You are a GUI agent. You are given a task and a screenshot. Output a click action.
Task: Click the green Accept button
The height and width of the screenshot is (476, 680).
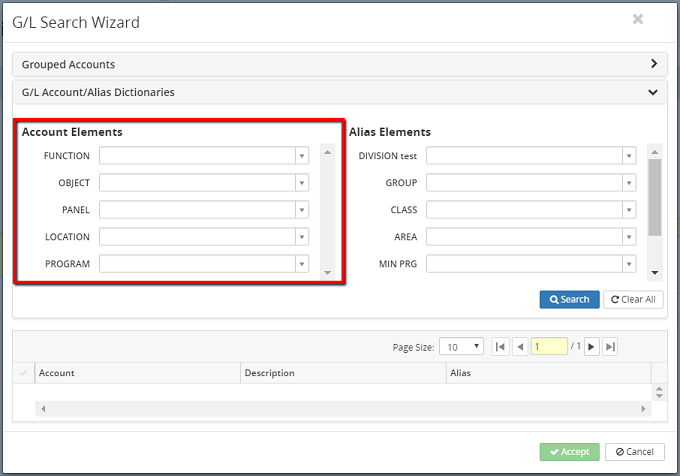(569, 452)
